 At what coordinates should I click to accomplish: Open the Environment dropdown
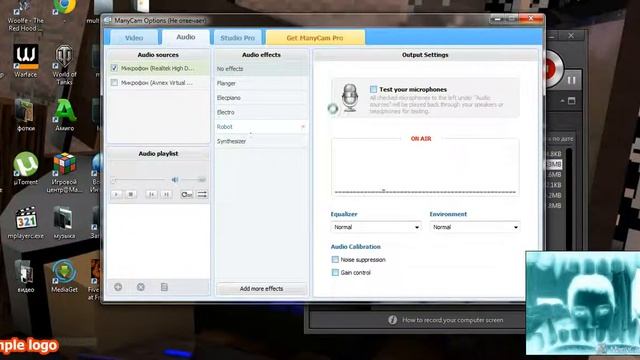pos(475,227)
